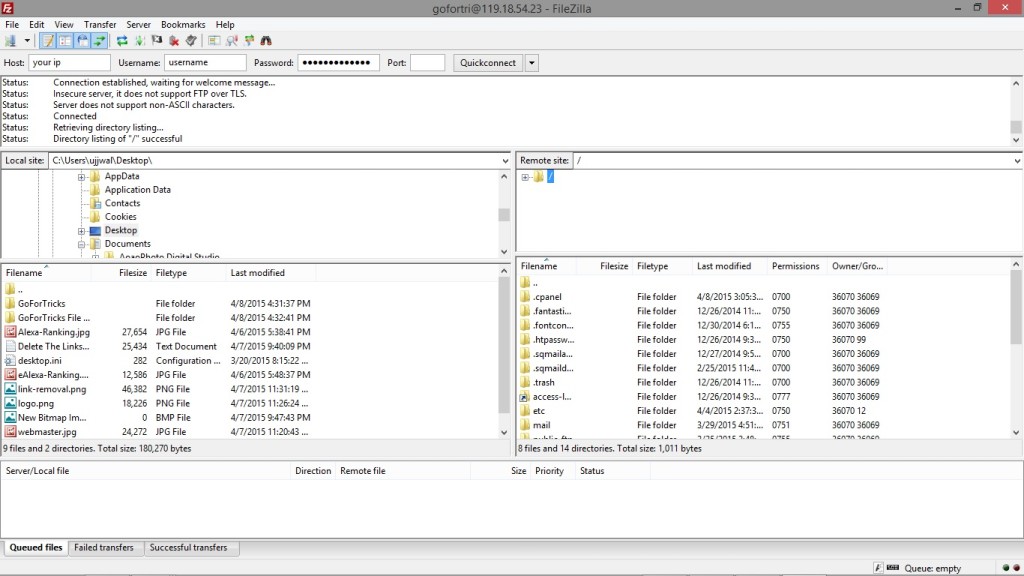Screen dimensions: 1024x576
Task: Click the green activity LED
Action: pos(1006,568)
